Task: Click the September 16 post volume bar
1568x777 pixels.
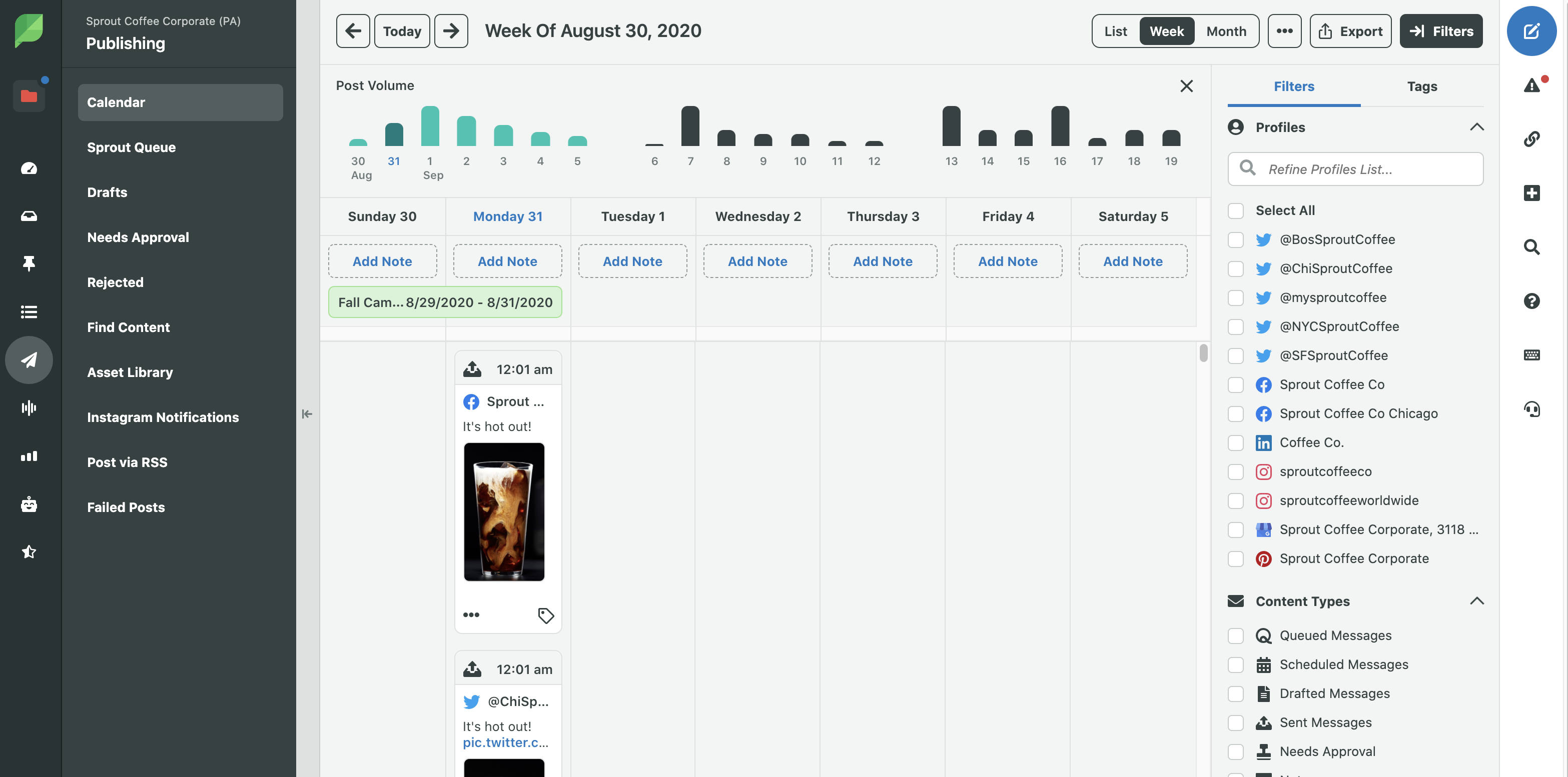Action: pyautogui.click(x=1060, y=126)
